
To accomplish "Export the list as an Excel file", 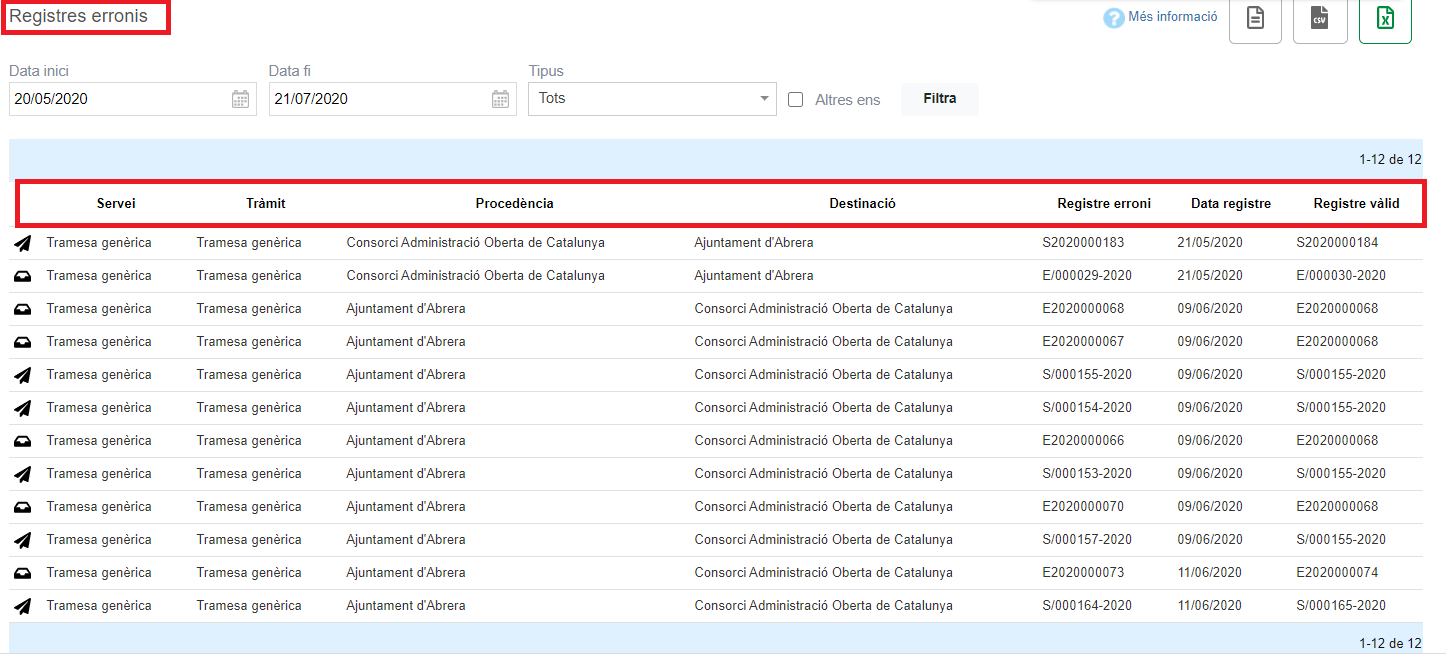I will coord(1385,19).
